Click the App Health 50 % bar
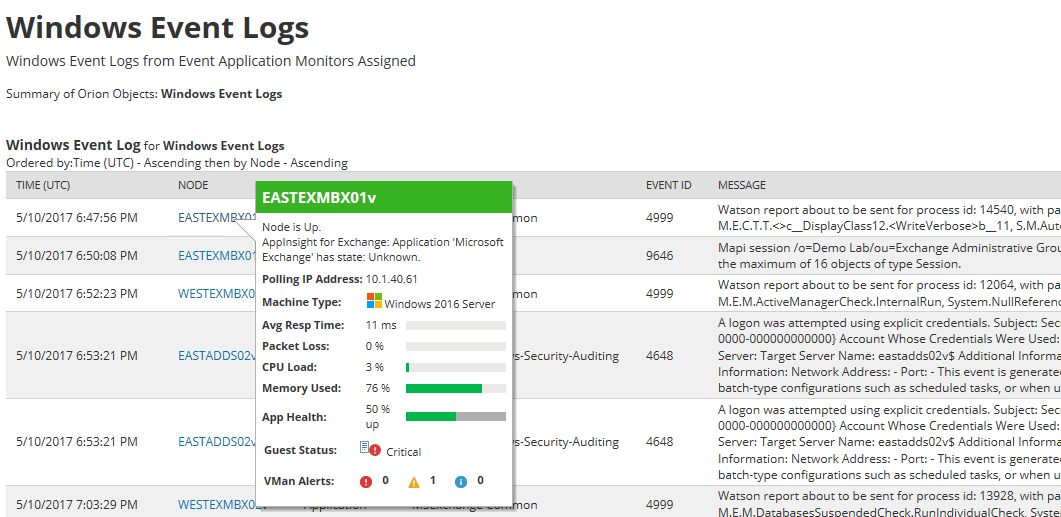The width and height of the screenshot is (1061, 517). coord(455,416)
